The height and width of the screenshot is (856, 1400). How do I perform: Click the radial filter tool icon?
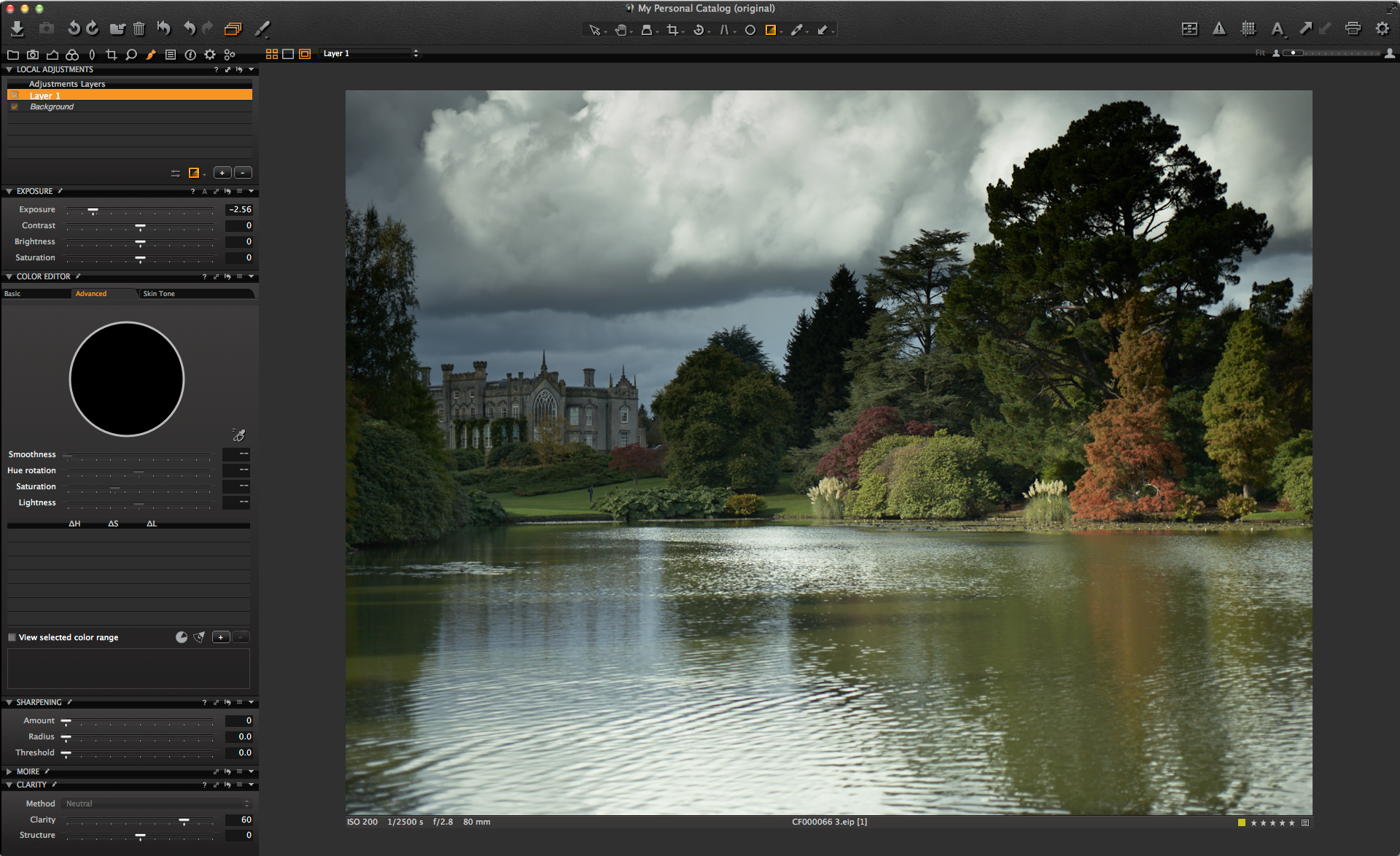pos(750,30)
